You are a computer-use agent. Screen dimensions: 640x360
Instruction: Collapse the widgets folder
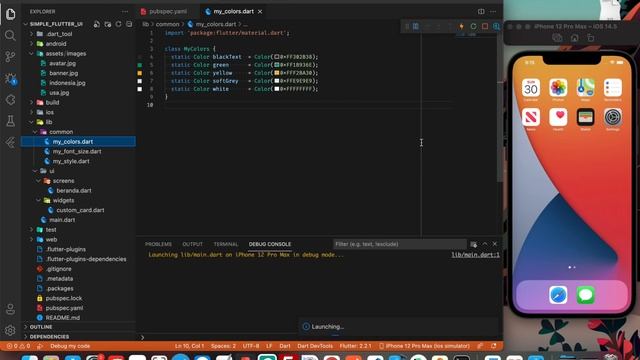(x=38, y=200)
